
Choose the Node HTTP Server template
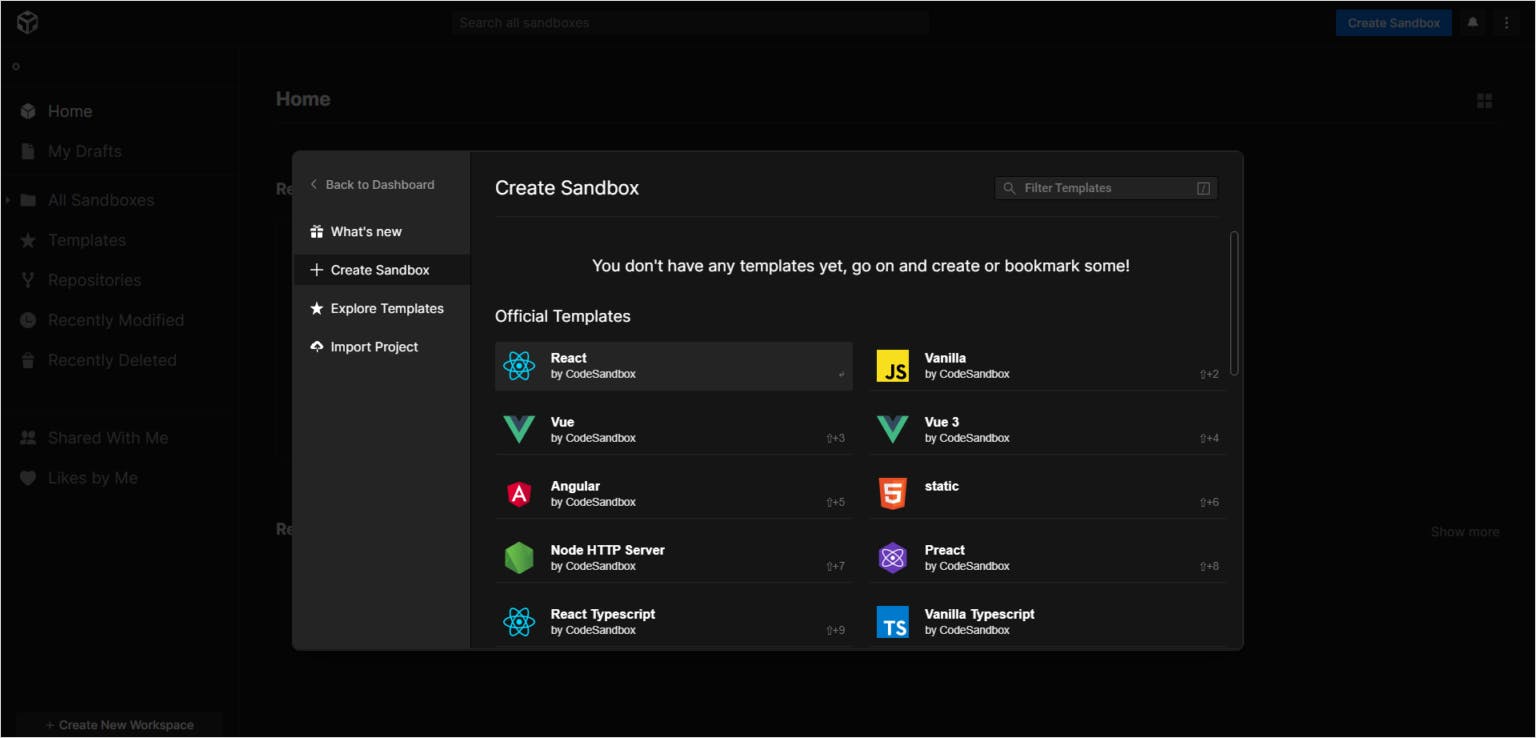pyautogui.click(x=674, y=558)
